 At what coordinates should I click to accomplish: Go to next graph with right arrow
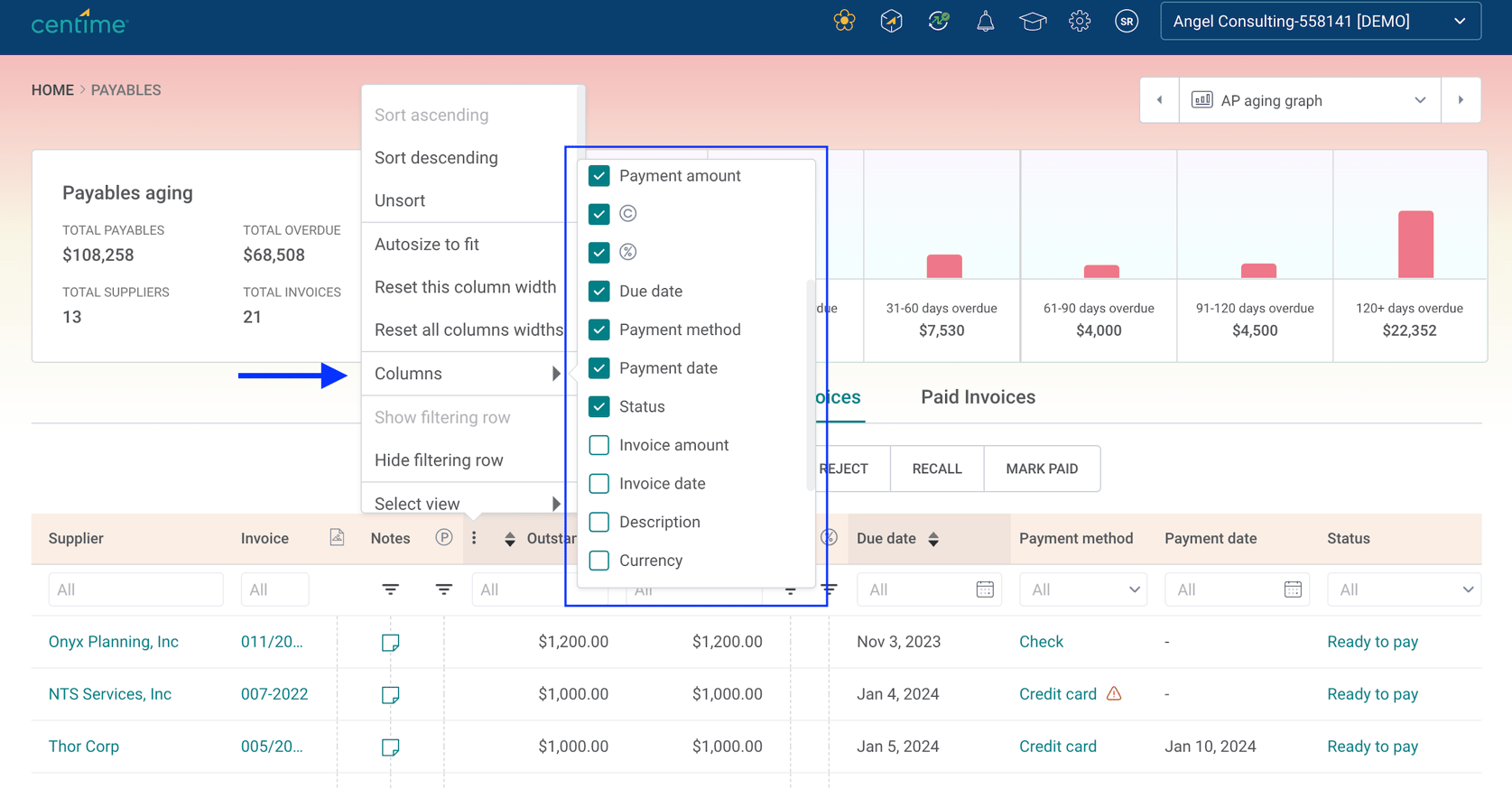click(1461, 100)
